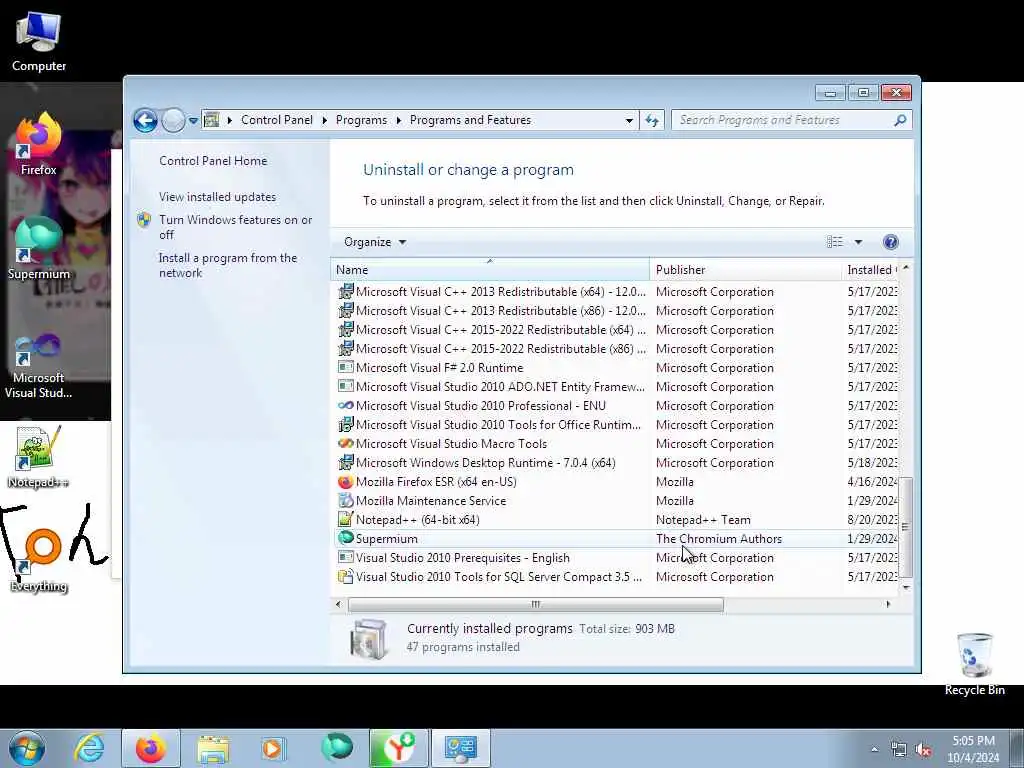This screenshot has width=1024, height=768.
Task: Open Supermium from the taskbar
Action: [x=336, y=748]
